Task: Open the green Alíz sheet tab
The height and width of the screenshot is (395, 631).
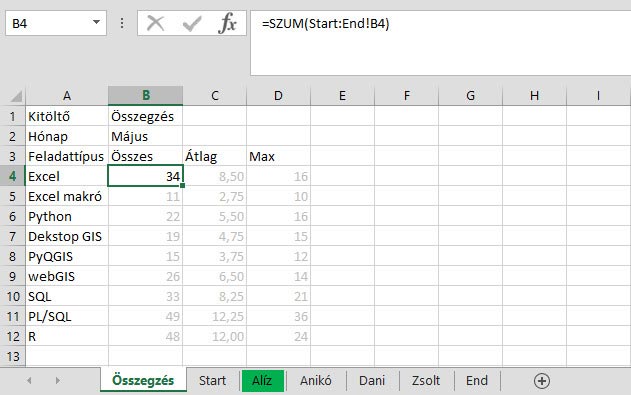Action: (x=262, y=381)
